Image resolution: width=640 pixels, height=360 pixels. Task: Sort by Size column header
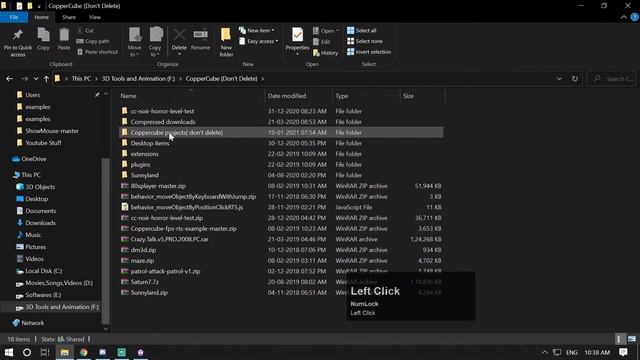click(422, 96)
